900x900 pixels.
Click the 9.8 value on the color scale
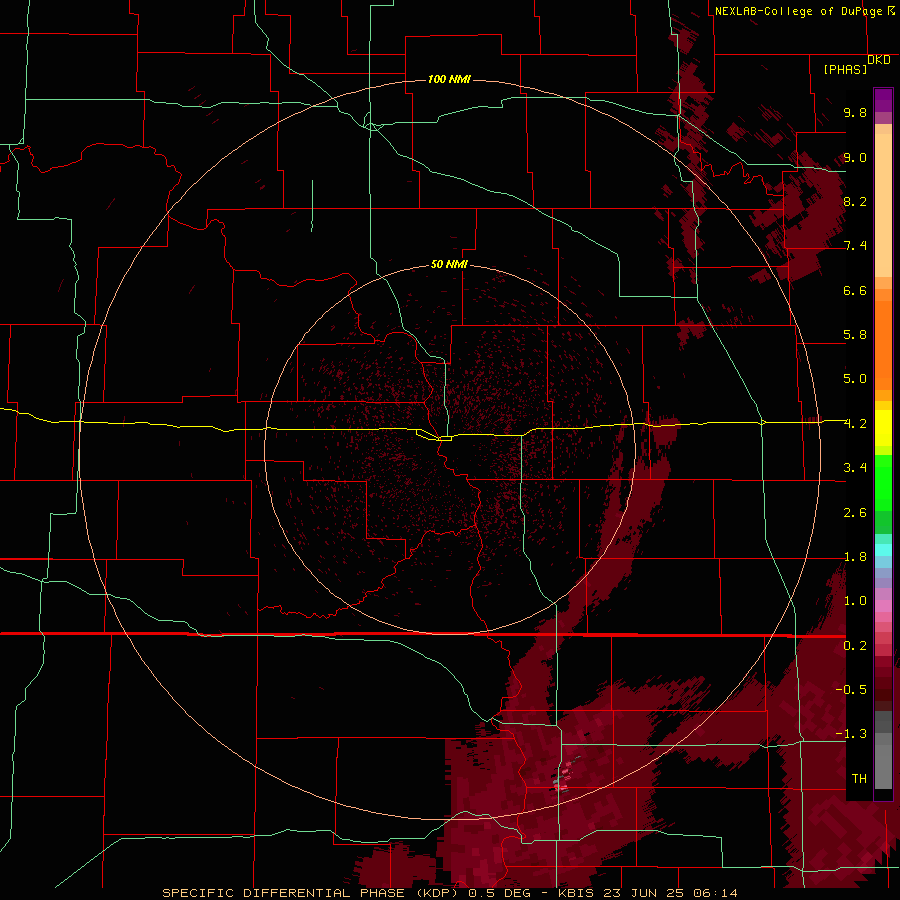[x=855, y=112]
